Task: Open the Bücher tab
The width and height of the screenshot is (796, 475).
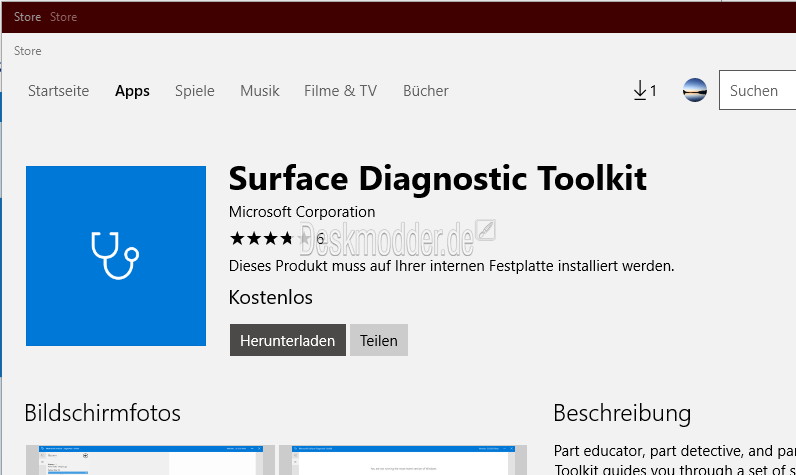Action: click(x=425, y=91)
